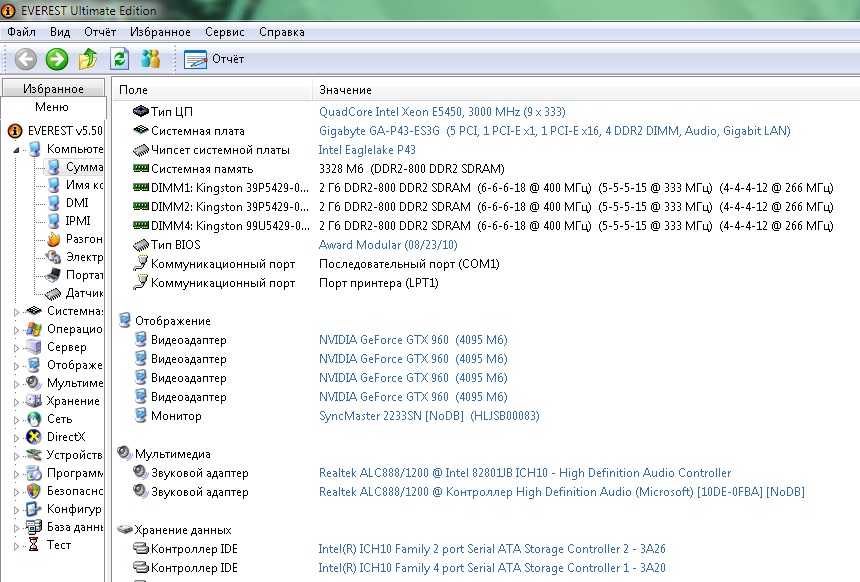860x582 pixels.
Task: Open the SyncMaster 2233SN monitor link
Action: pyautogui.click(x=429, y=416)
